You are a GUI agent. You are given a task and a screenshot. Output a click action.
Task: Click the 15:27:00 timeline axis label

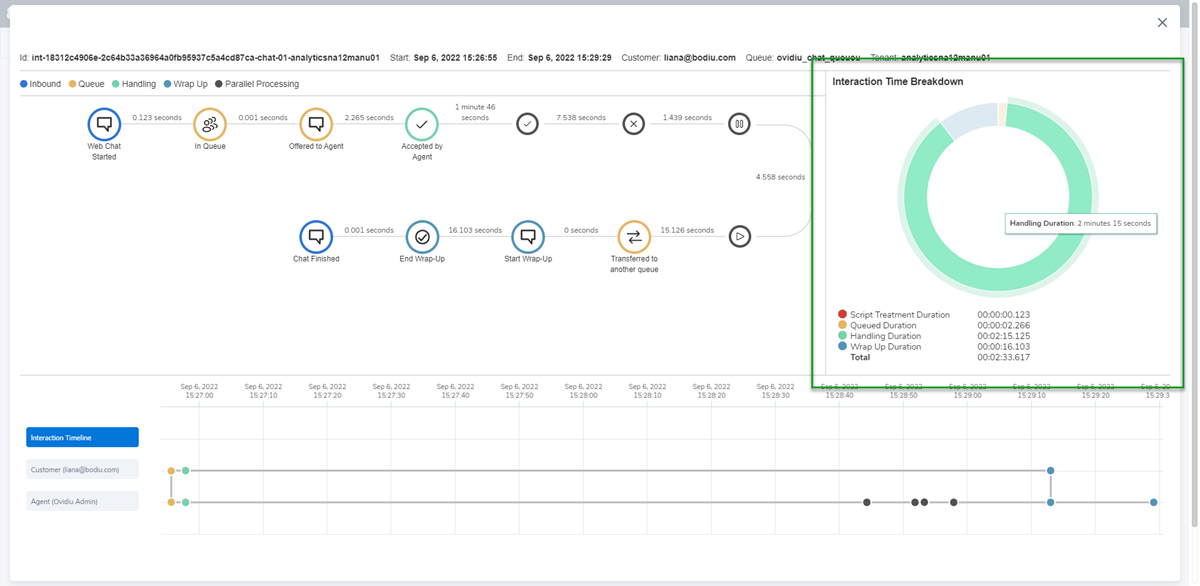[199, 391]
